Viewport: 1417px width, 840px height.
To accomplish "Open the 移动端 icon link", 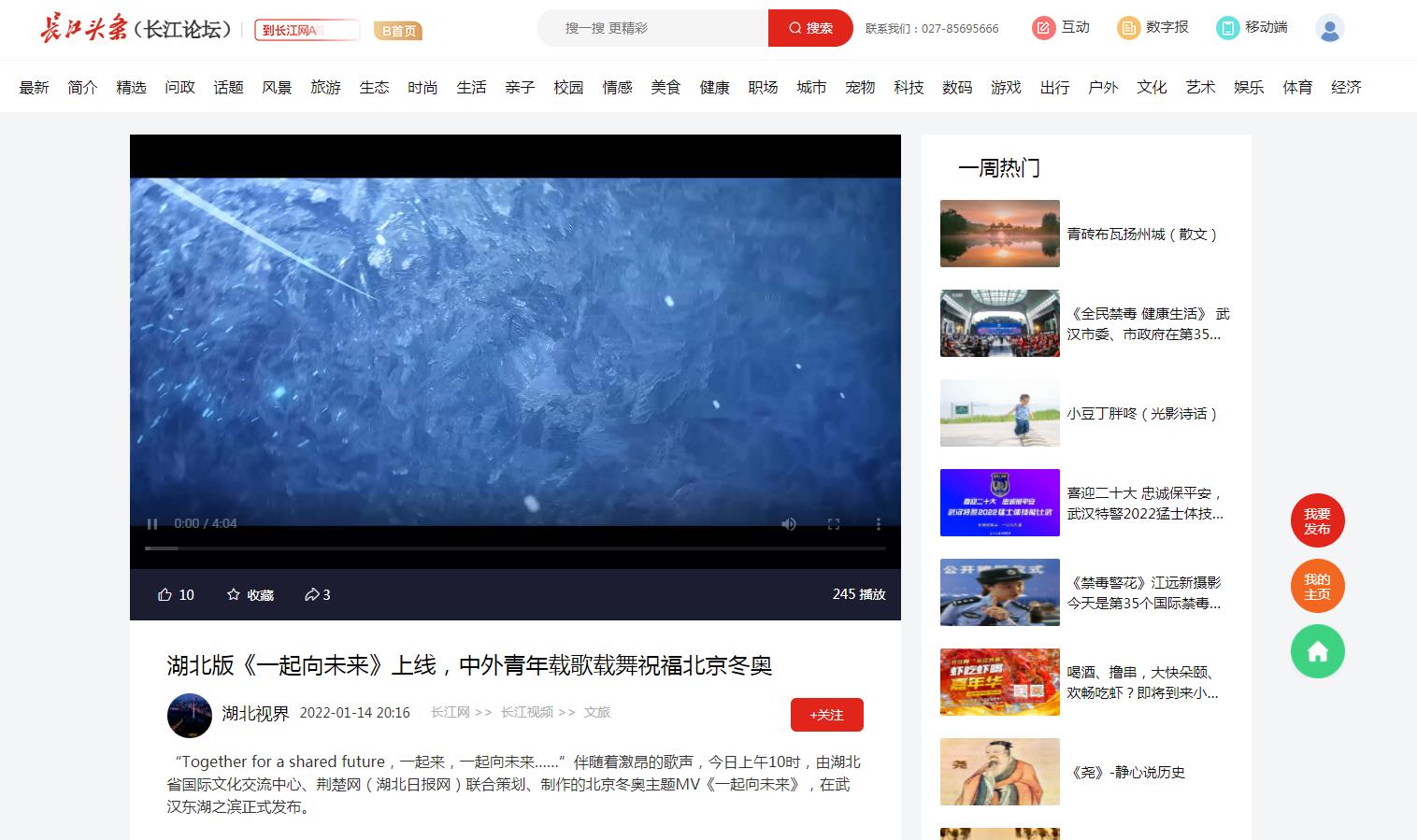I will pos(1227,28).
